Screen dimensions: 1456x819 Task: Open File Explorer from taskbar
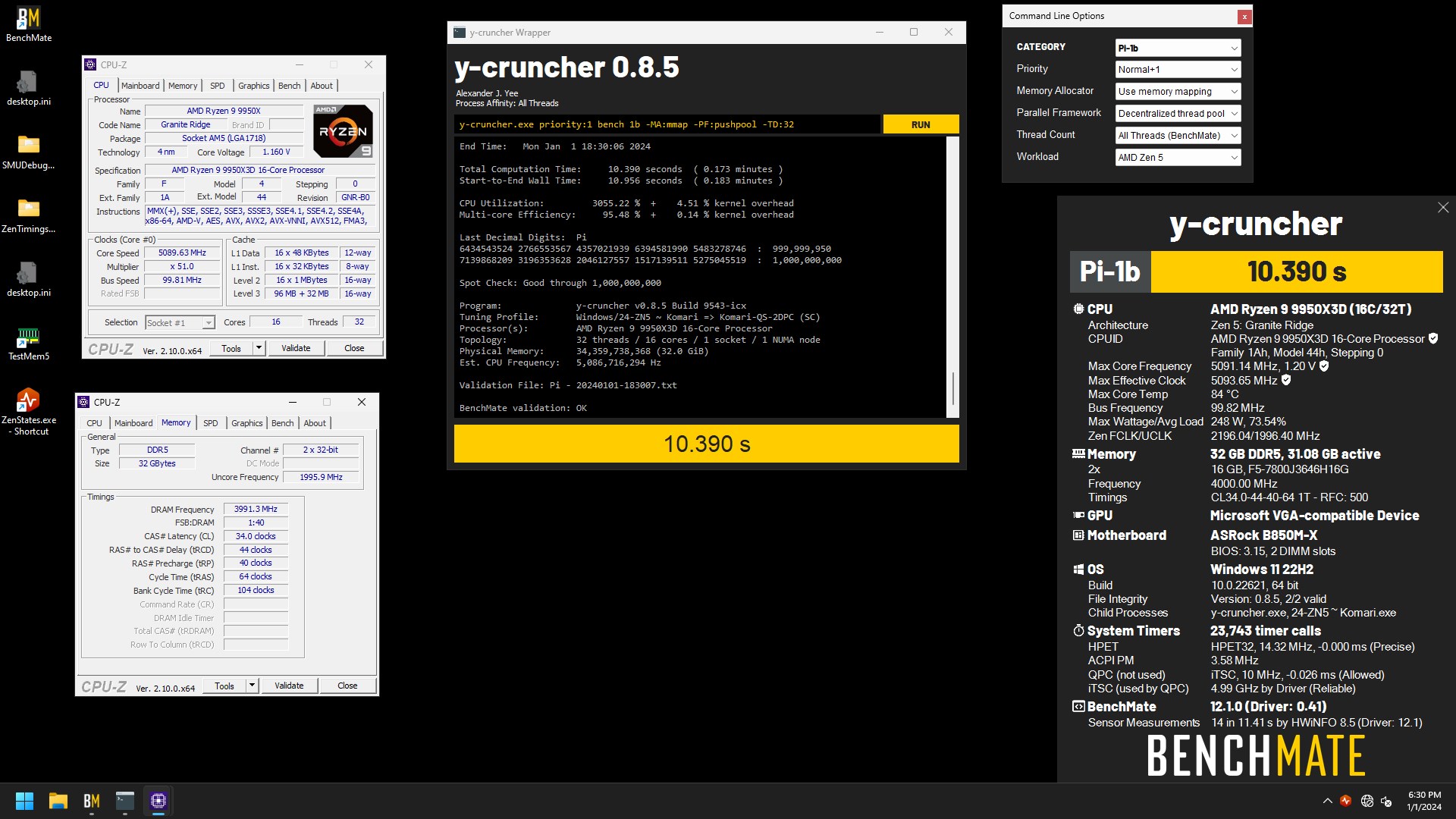click(x=58, y=801)
